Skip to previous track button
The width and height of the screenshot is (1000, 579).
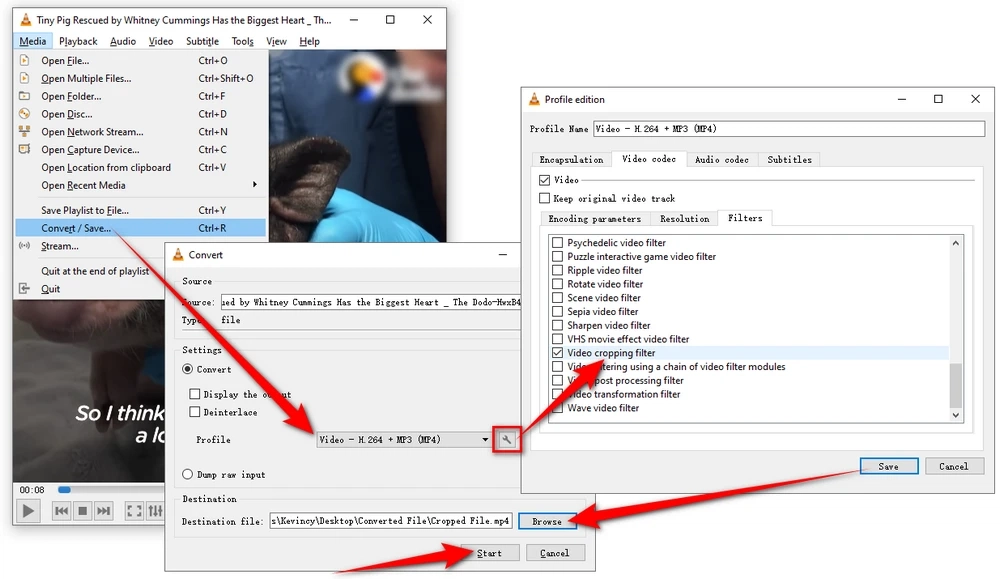pyautogui.click(x=61, y=511)
